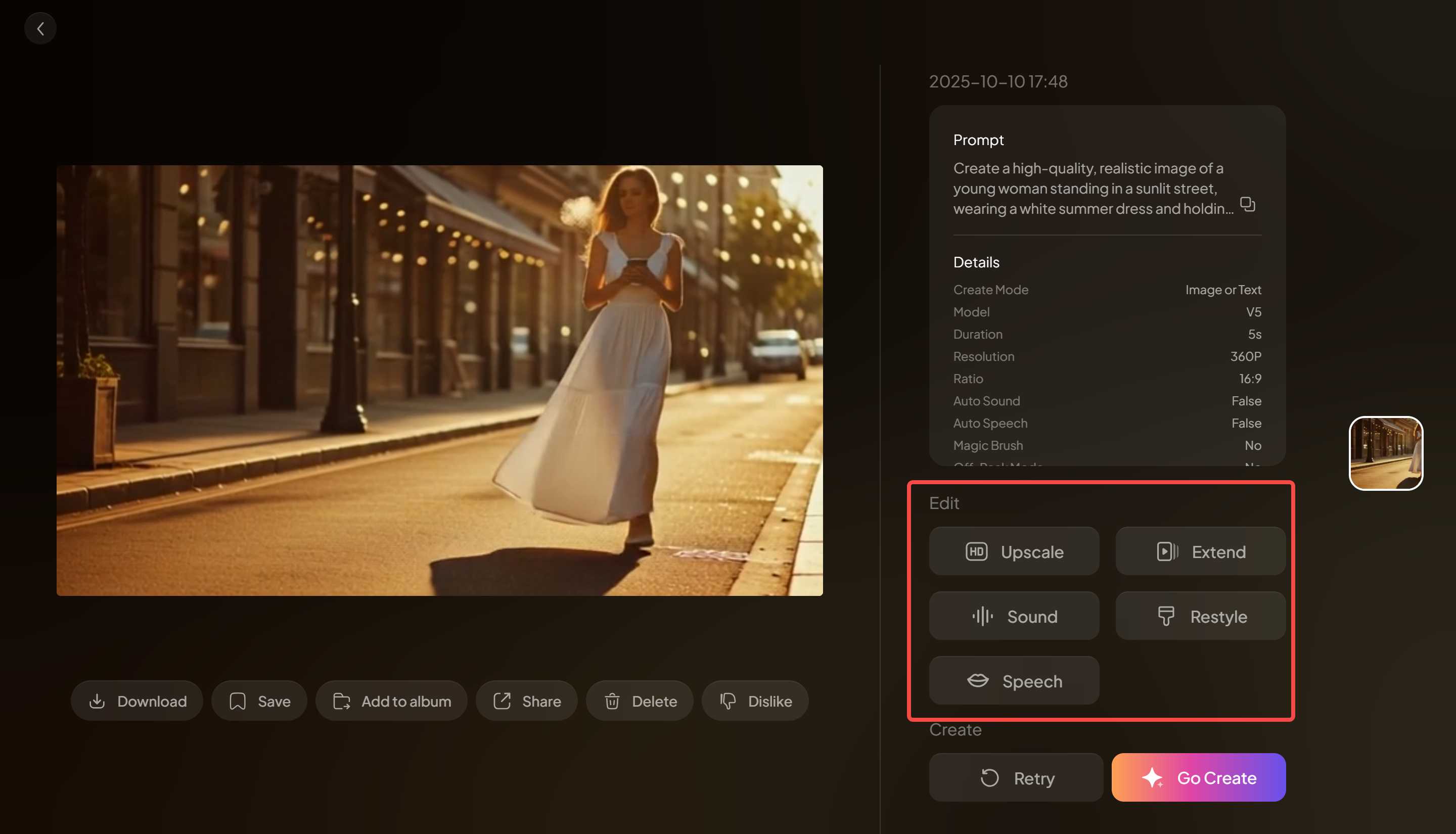Open the Share options
This screenshot has height=834, width=1456.
526,700
